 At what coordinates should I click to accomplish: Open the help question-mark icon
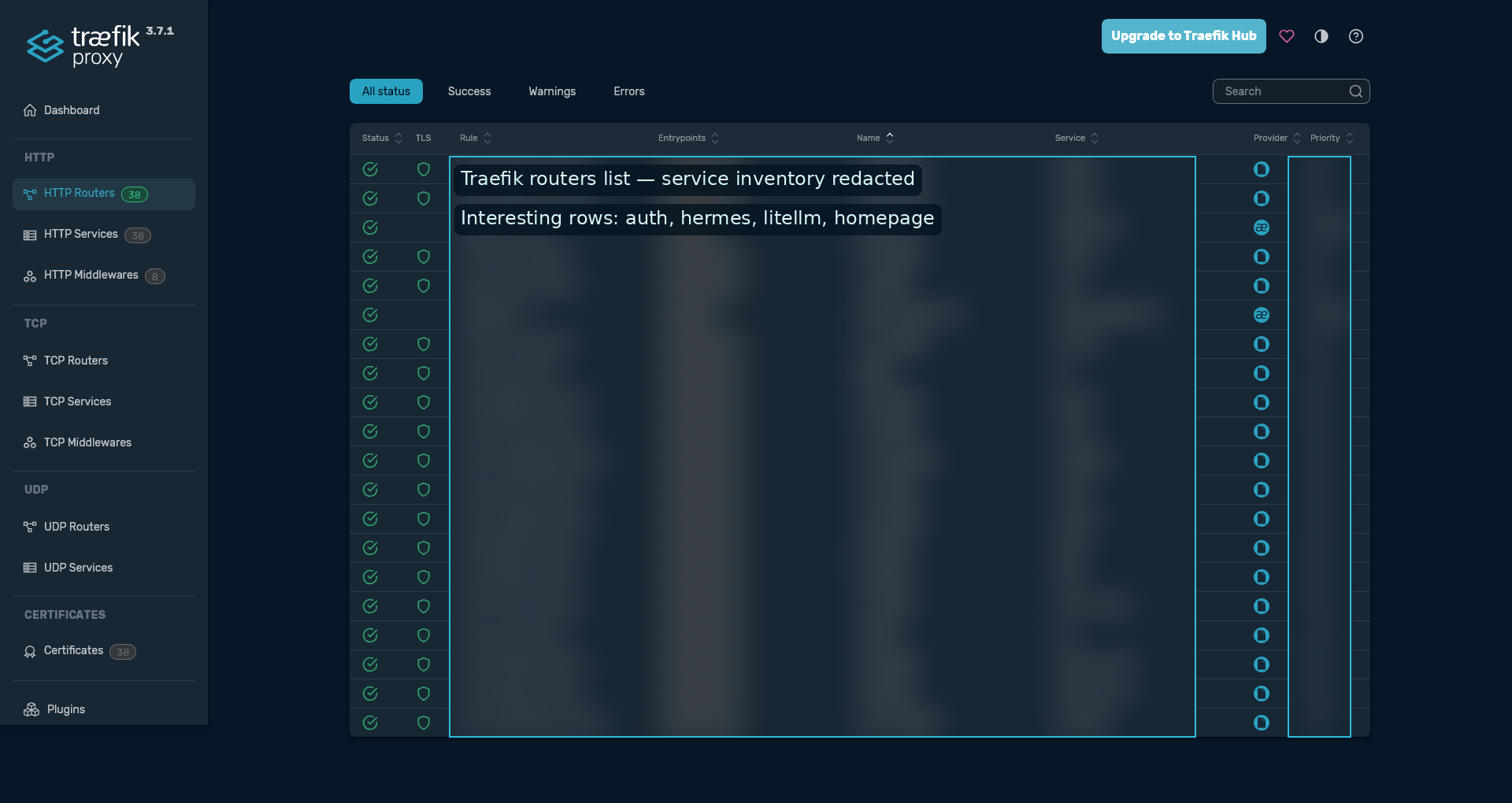point(1356,36)
